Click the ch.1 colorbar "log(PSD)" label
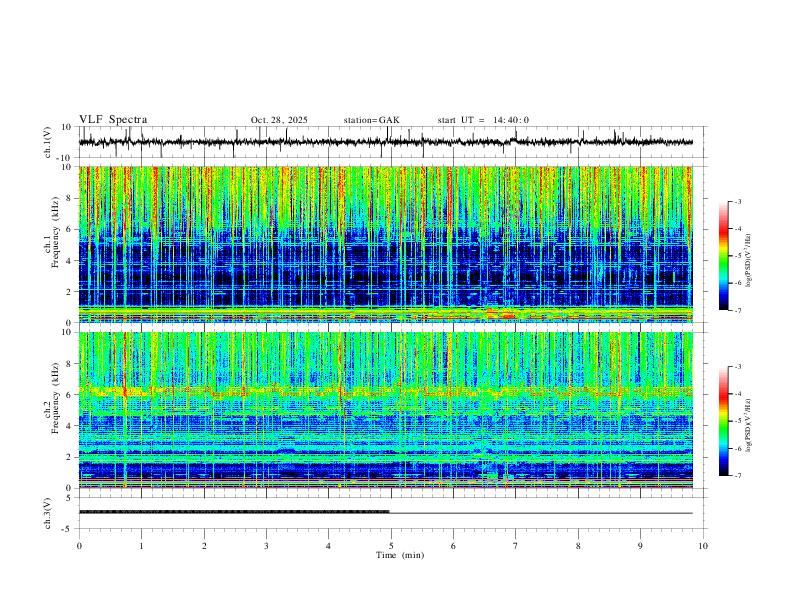The image size is (792, 612). coord(749,260)
